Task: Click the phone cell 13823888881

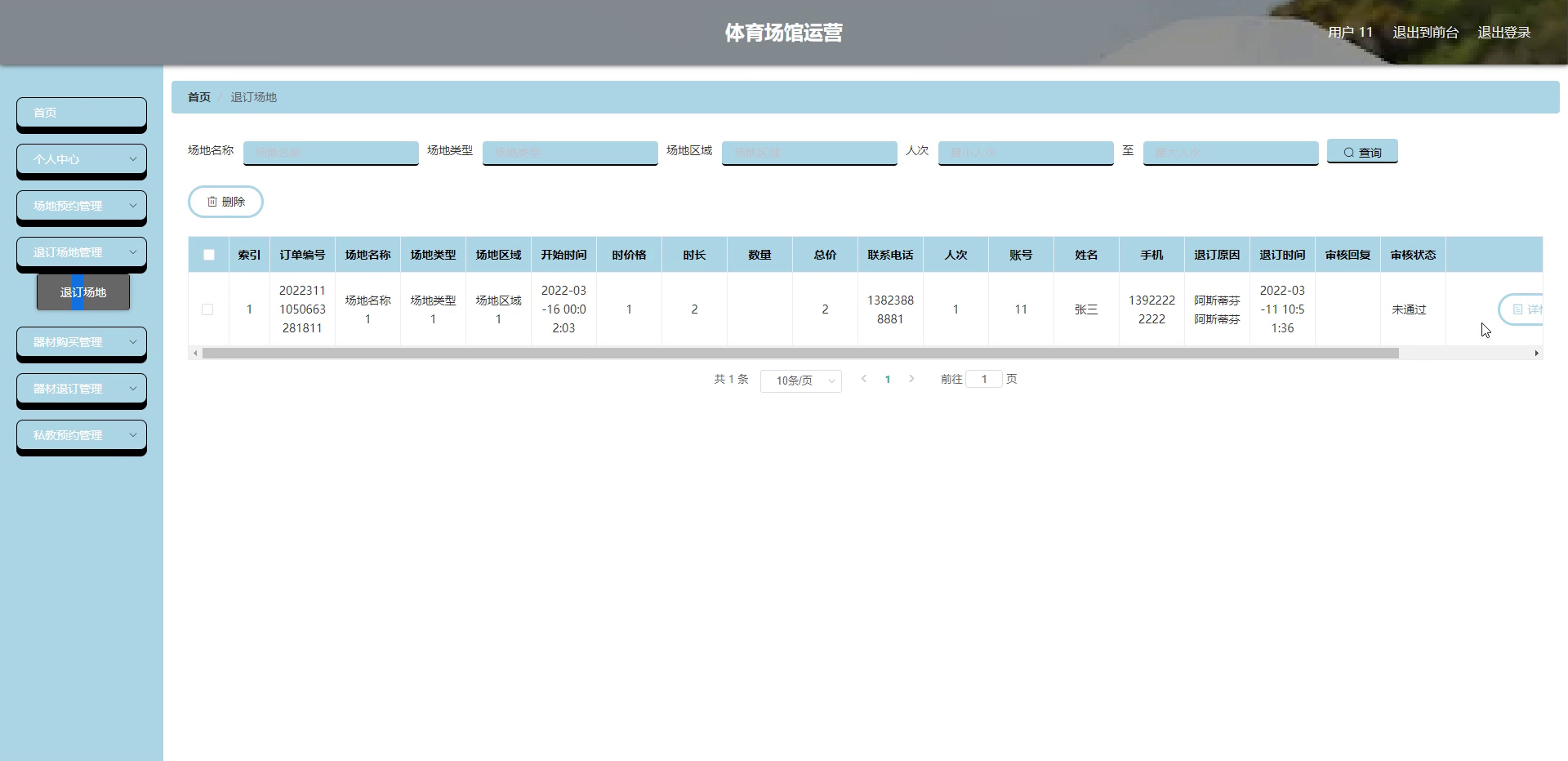Action: click(x=890, y=309)
